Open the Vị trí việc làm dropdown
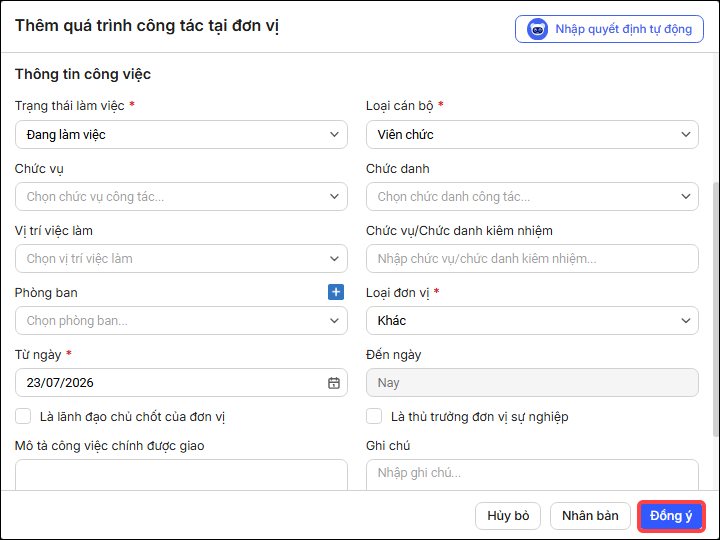Image resolution: width=720 pixels, height=540 pixels. [x=181, y=259]
